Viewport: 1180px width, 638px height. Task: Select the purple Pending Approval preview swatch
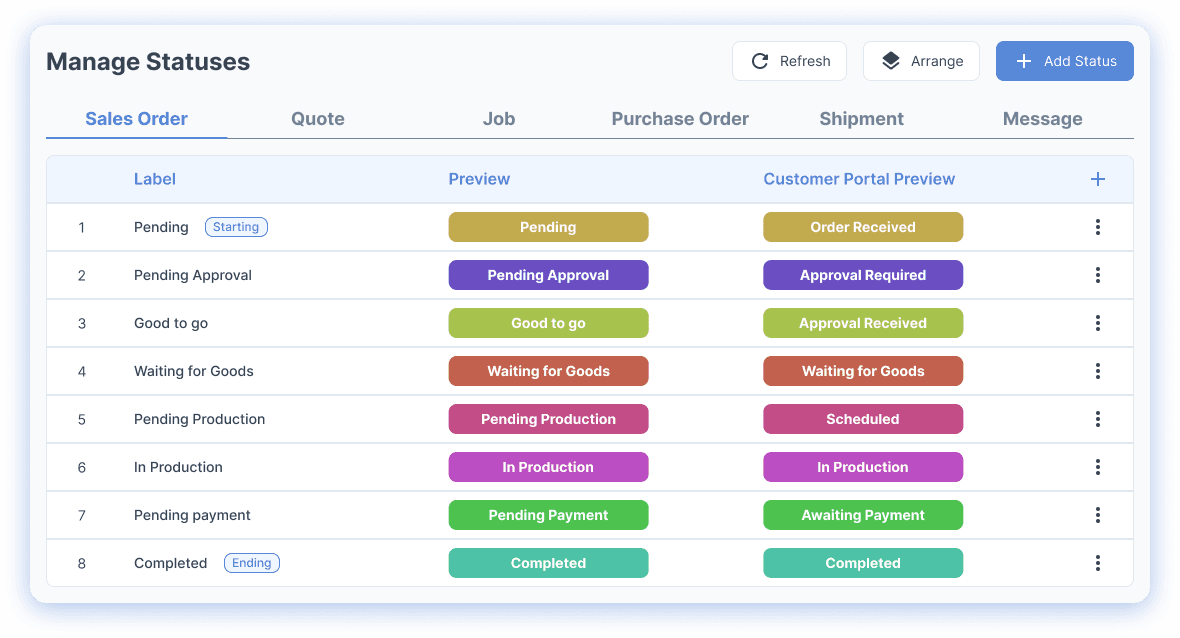point(548,275)
